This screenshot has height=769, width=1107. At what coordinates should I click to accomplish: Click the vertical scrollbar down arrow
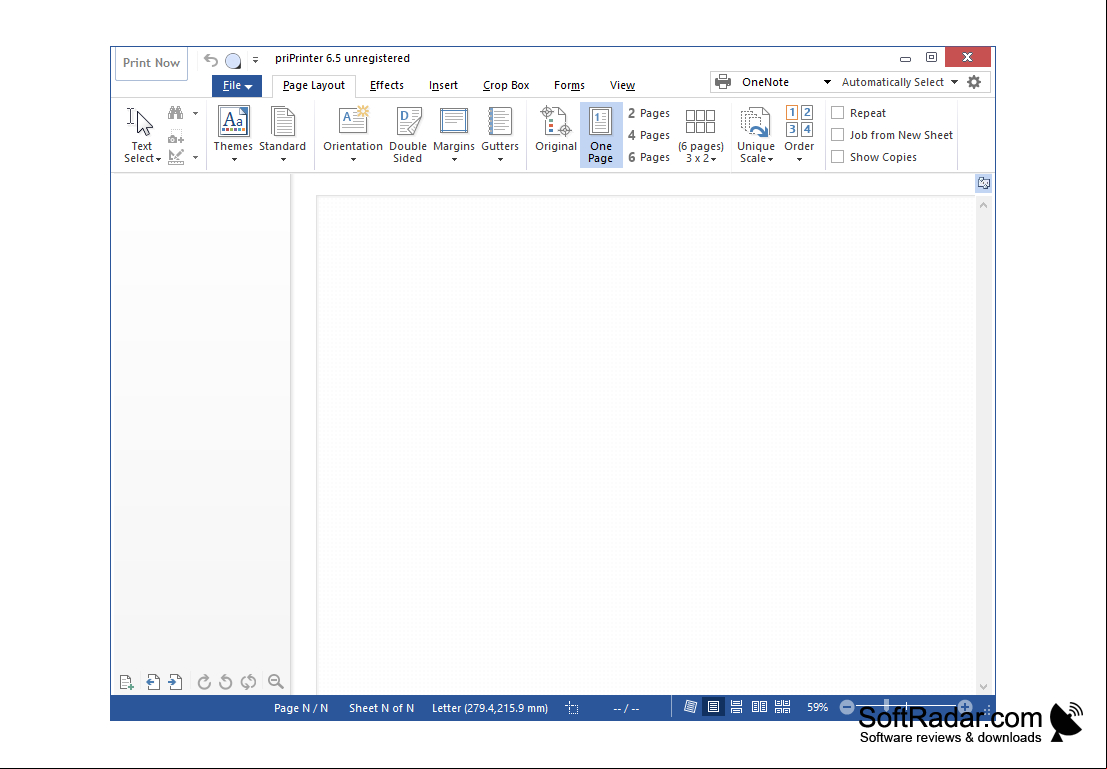click(983, 686)
